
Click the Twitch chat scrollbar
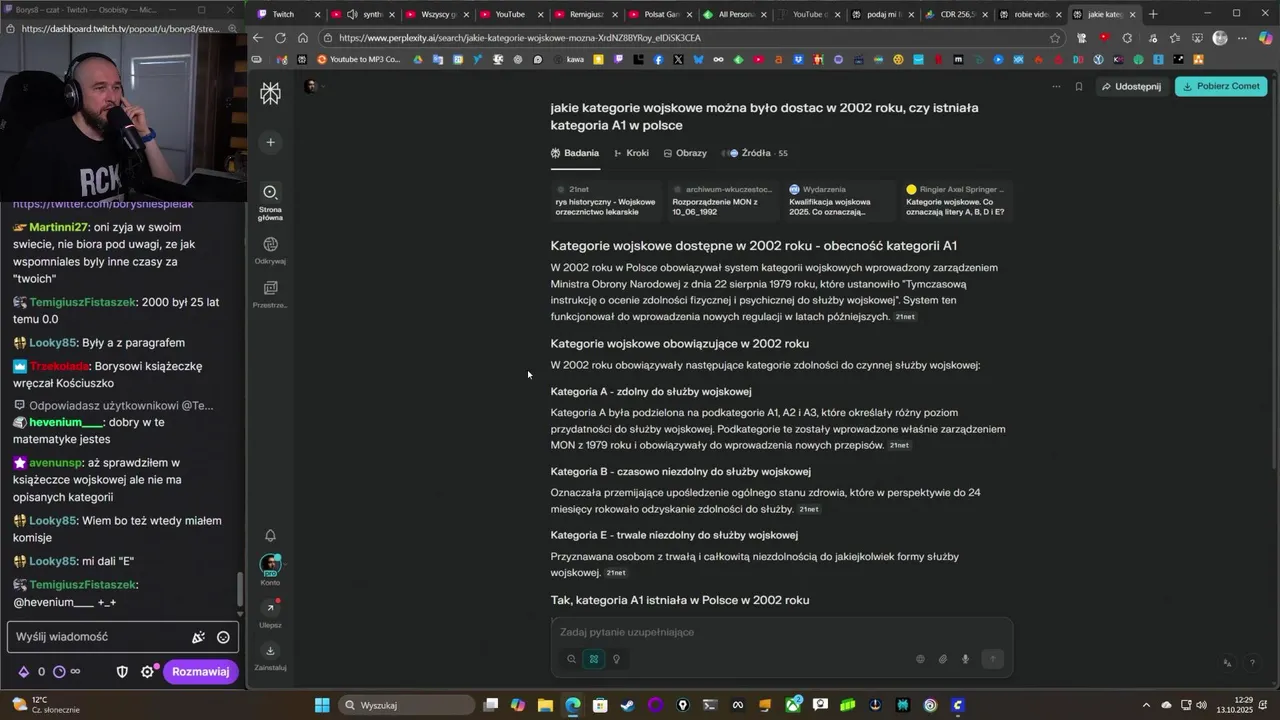[239, 590]
